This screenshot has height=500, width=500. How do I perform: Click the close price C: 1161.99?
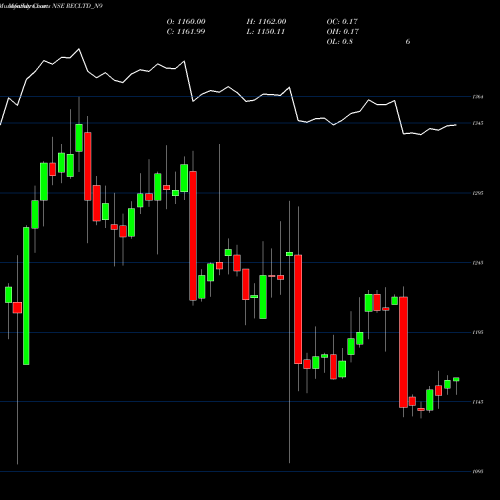tap(186, 32)
